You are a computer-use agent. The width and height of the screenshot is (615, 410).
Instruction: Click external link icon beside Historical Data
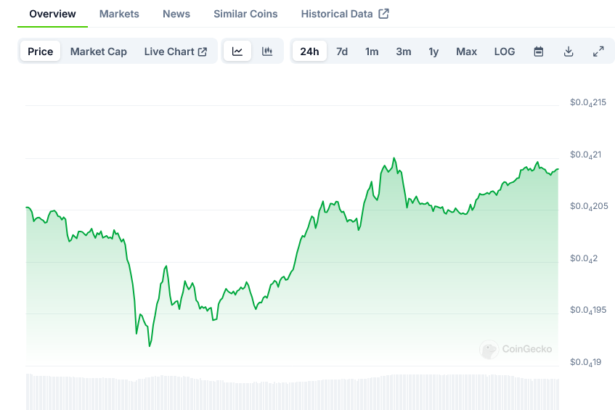383,14
